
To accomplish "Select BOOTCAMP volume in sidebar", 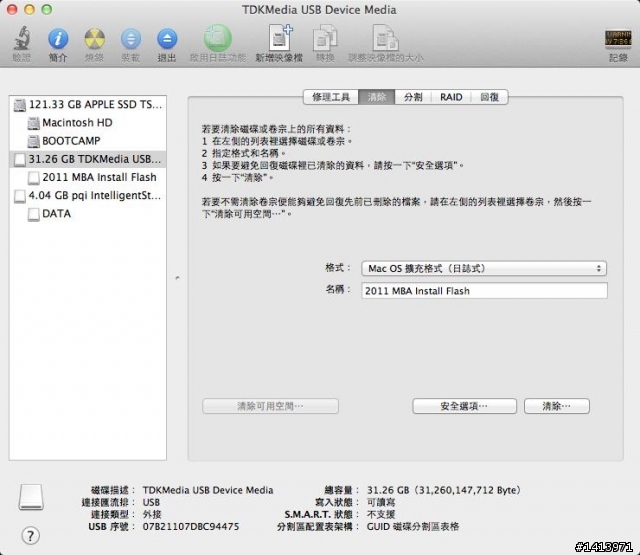I will [88, 141].
